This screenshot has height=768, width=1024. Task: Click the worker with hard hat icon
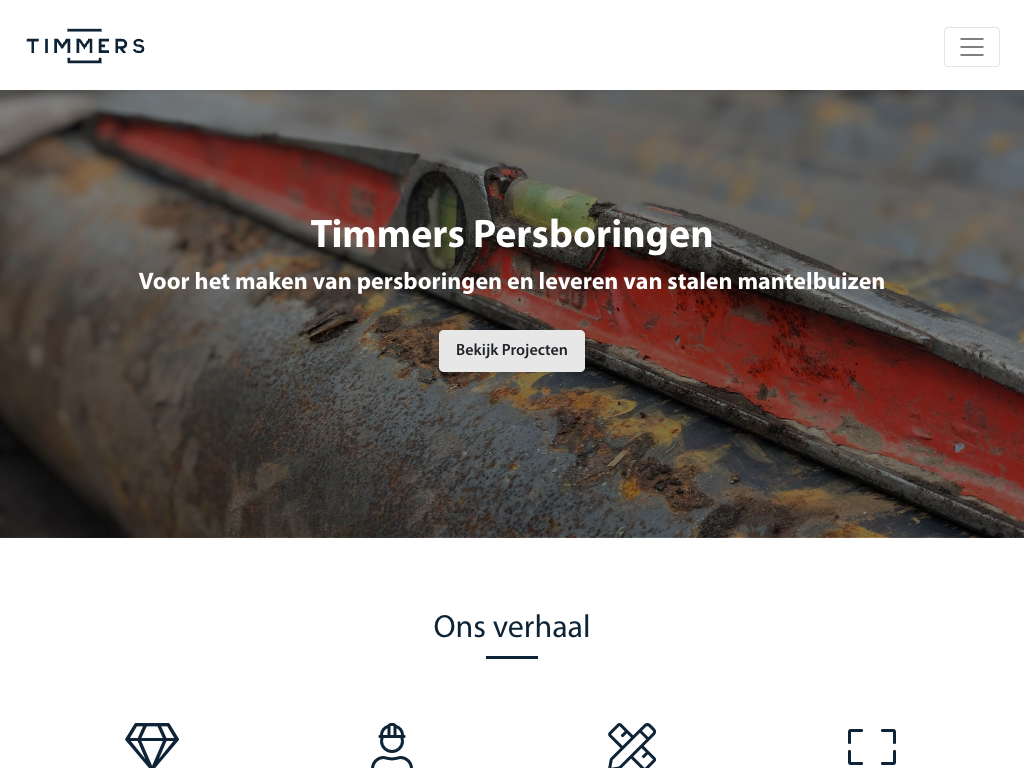(392, 745)
